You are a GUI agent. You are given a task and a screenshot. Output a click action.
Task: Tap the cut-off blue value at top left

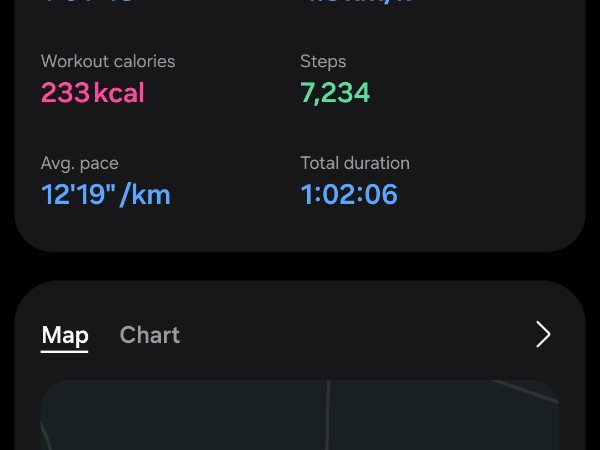pyautogui.click(x=90, y=3)
